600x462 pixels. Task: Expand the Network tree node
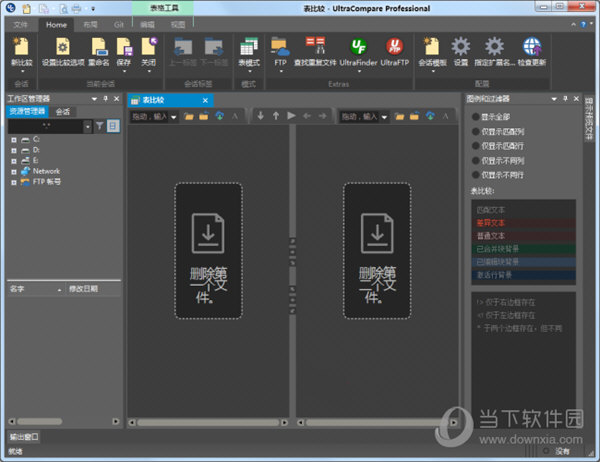tap(14, 172)
